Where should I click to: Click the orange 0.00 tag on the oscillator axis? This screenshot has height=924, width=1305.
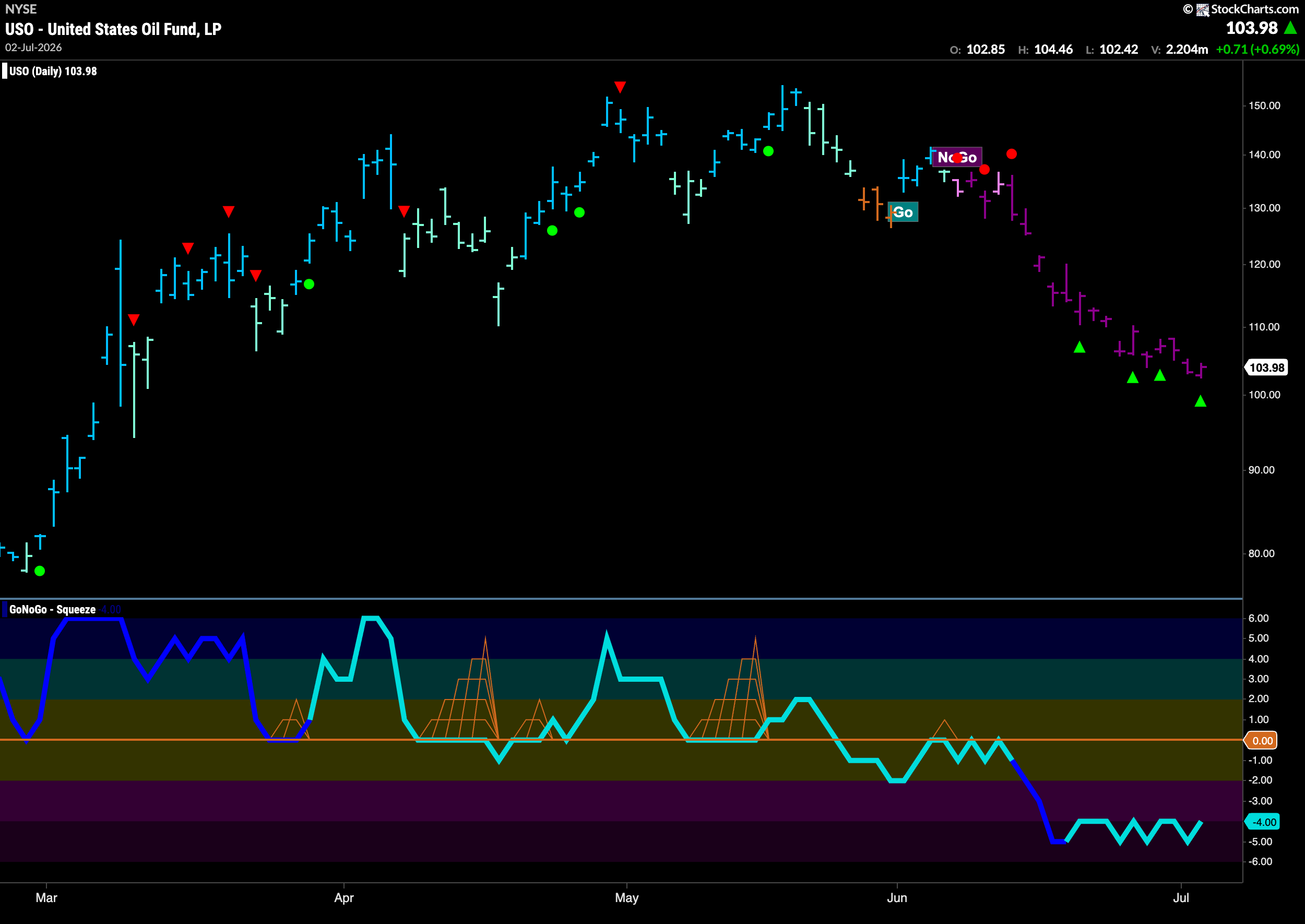[1262, 740]
